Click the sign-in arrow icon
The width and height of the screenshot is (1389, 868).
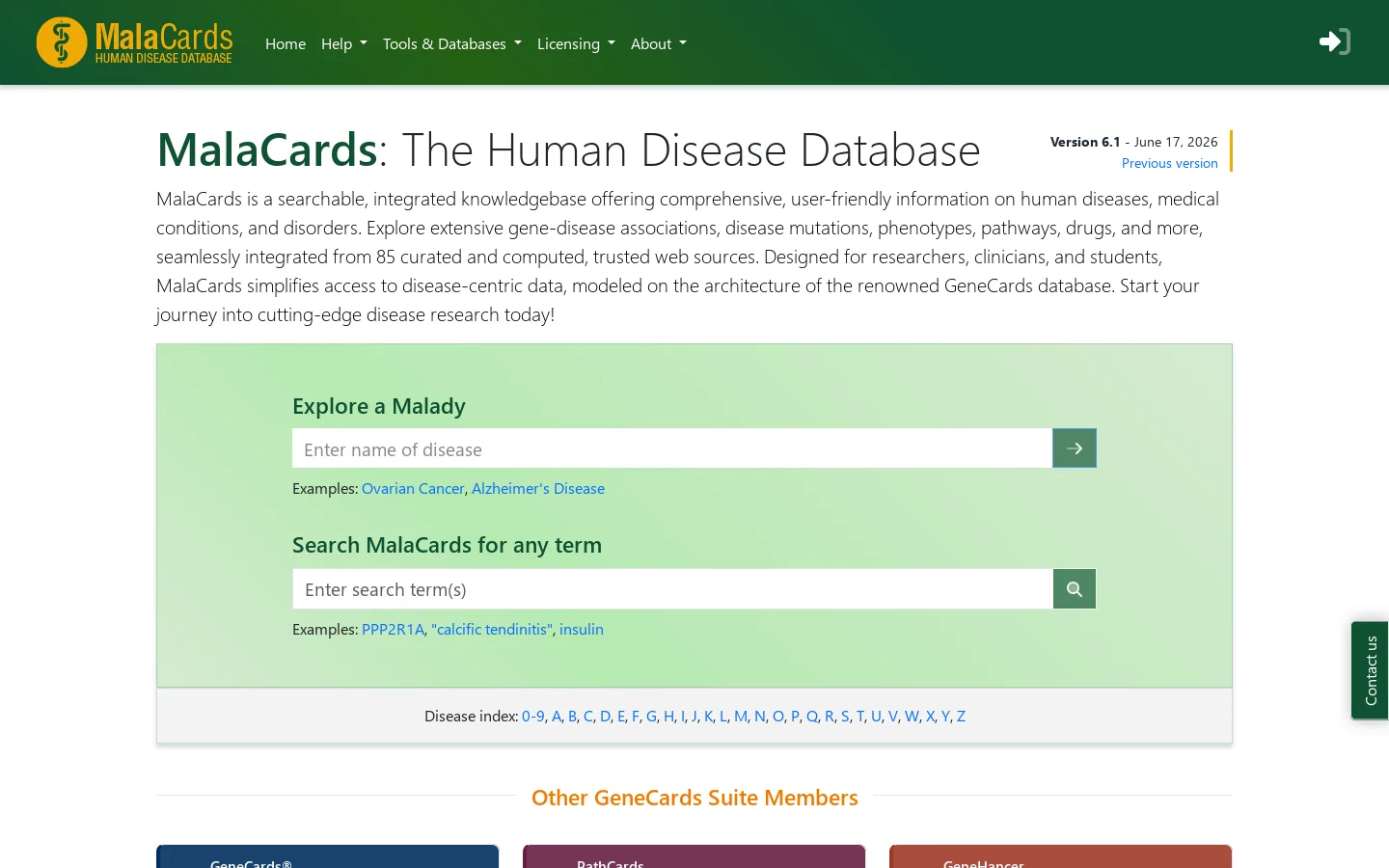tap(1334, 41)
